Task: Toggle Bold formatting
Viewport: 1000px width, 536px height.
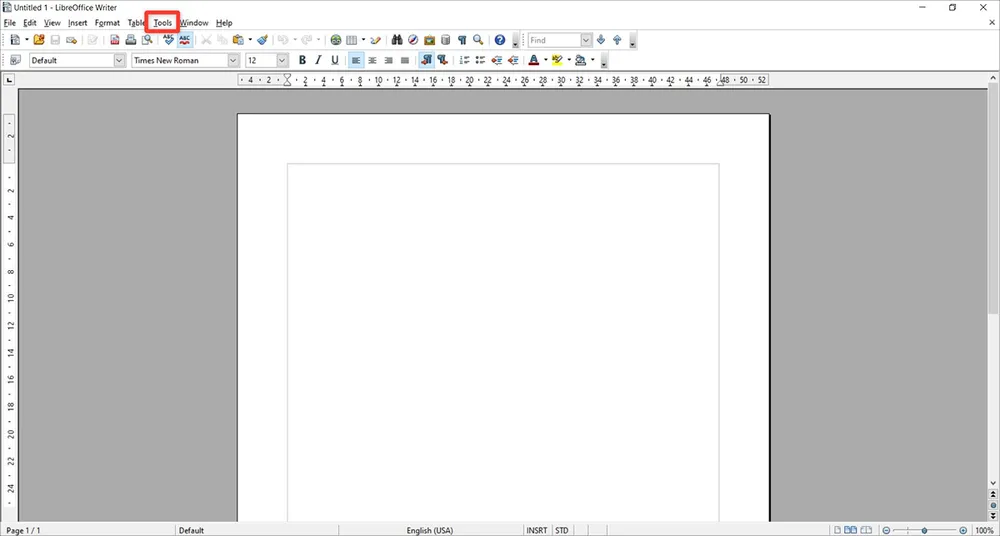Action: (302, 60)
